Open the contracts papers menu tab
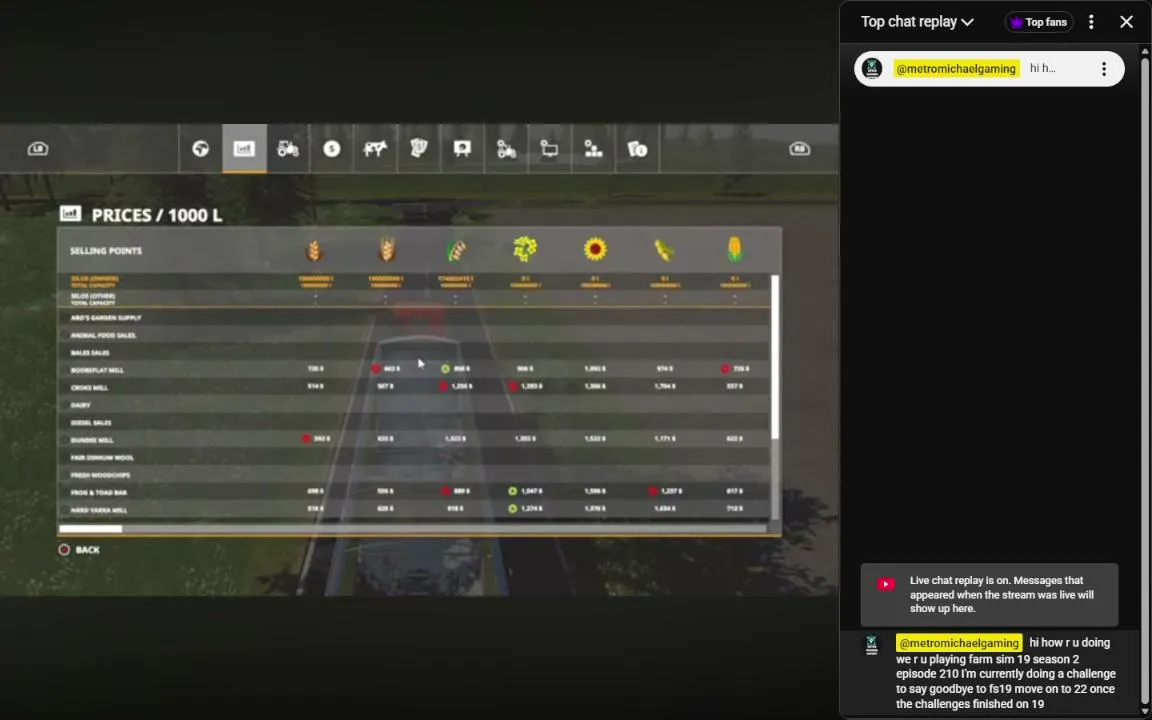 (x=419, y=149)
